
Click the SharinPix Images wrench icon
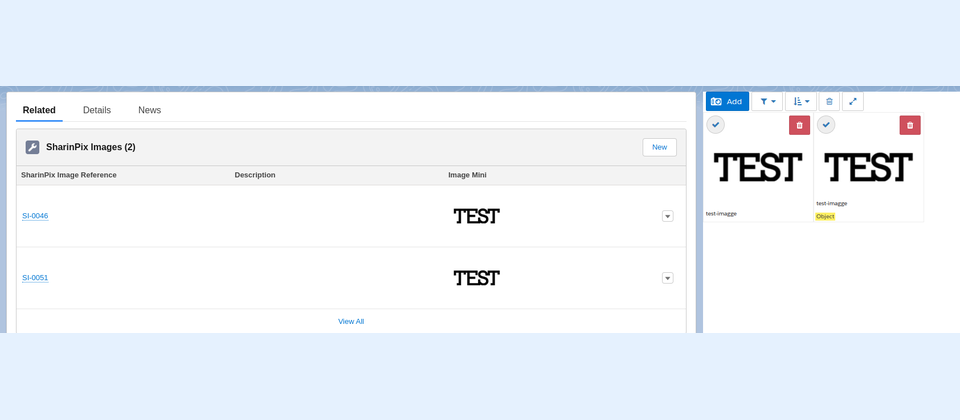coord(33,147)
